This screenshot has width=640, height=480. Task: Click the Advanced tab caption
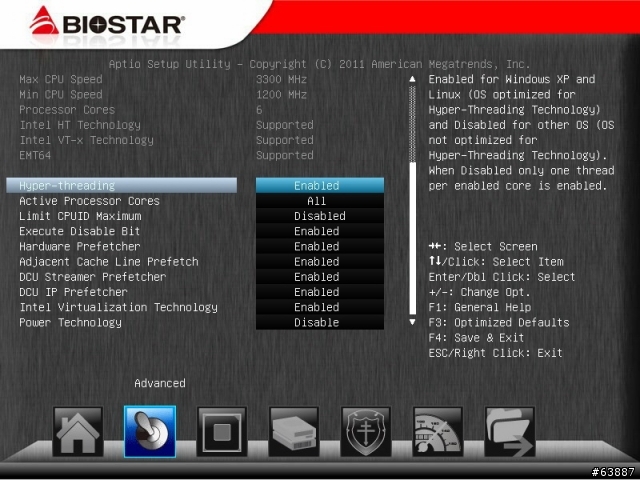coord(160,383)
